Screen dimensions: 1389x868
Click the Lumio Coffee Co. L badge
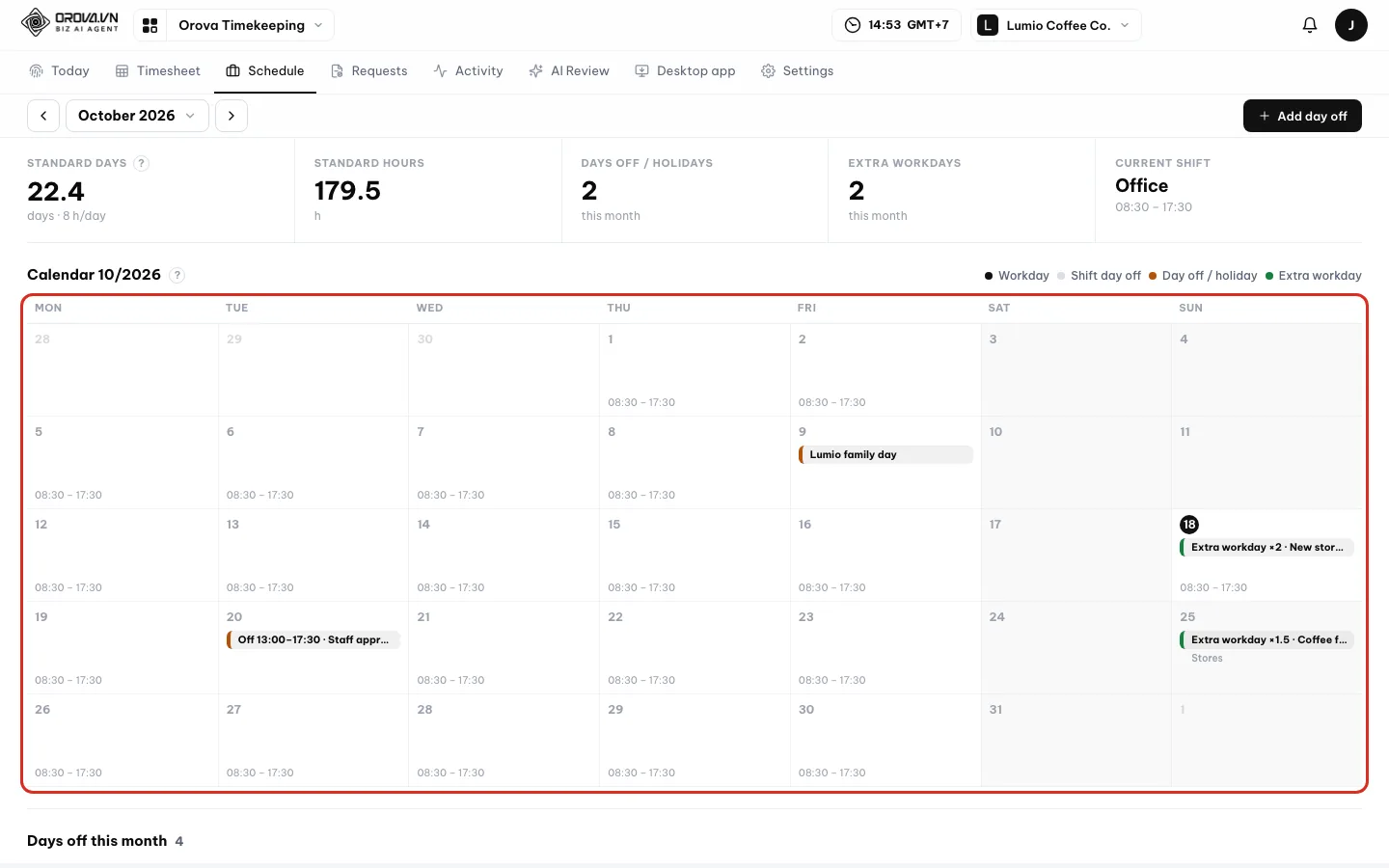(987, 25)
